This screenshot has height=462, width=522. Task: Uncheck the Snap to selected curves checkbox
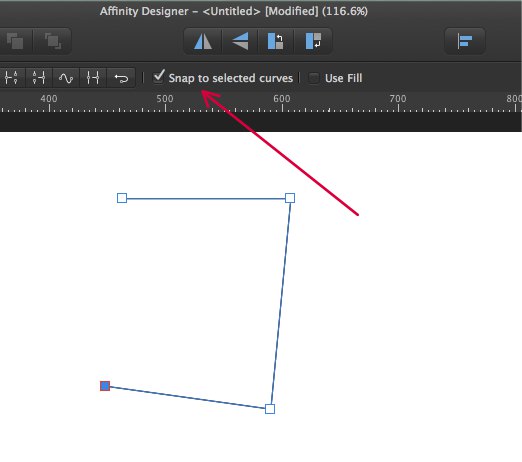click(x=159, y=77)
